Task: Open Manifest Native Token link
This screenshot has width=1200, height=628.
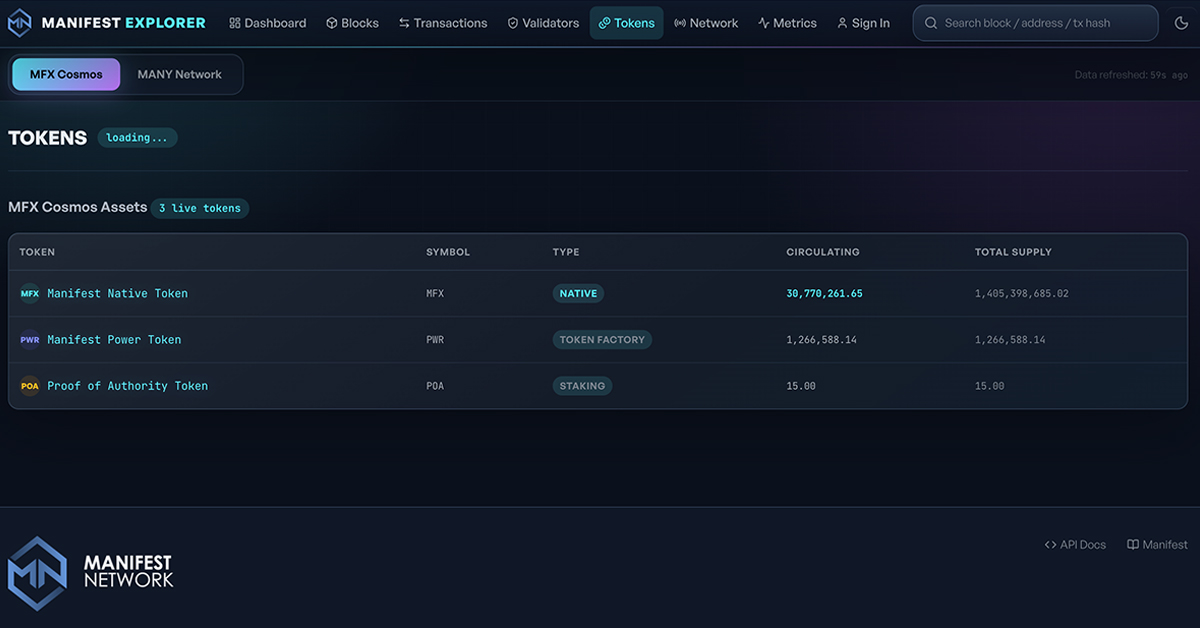Action: coord(117,294)
